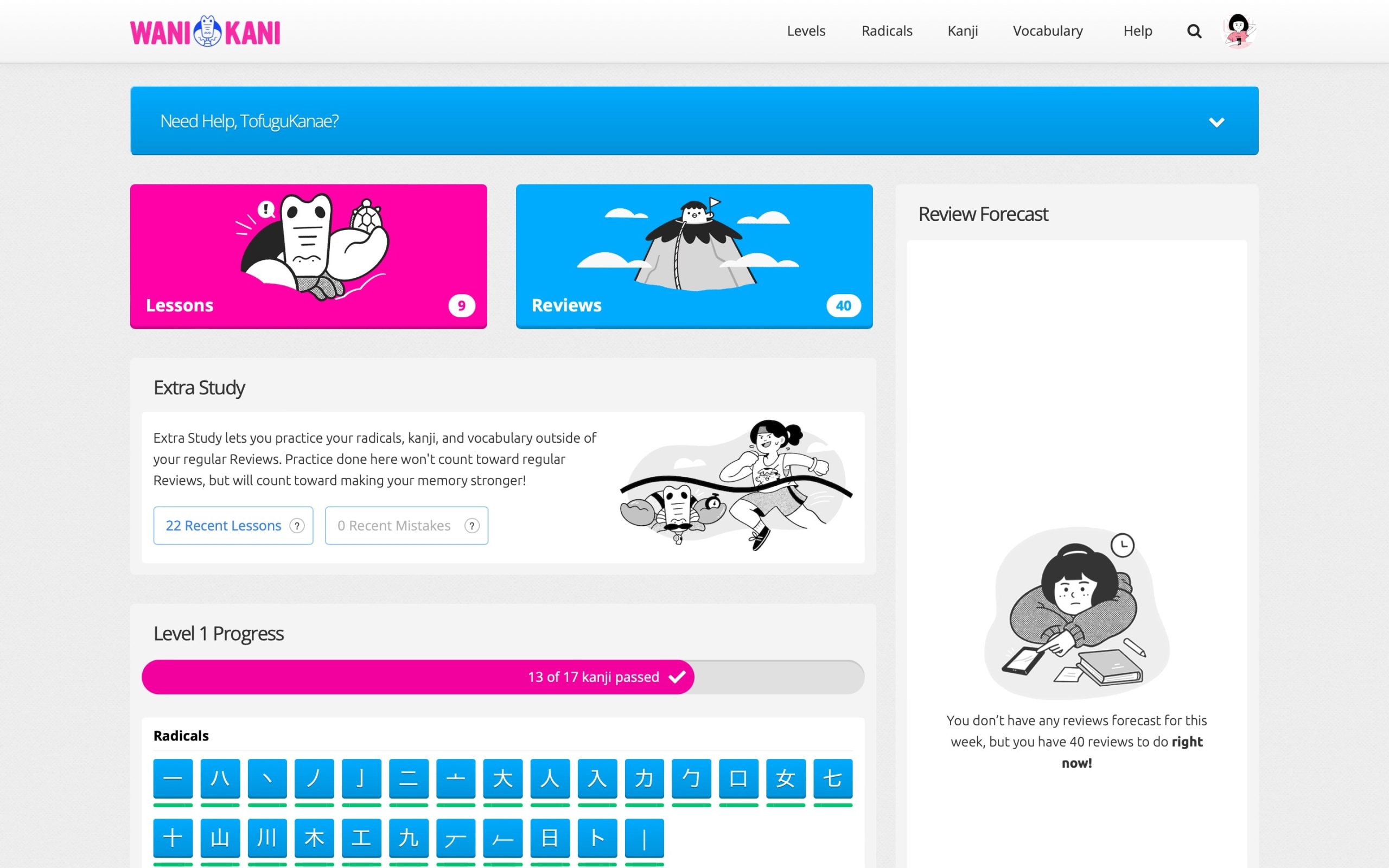Viewport: 1389px width, 868px height.
Task: Click the 山 radical icon
Action: (x=218, y=838)
